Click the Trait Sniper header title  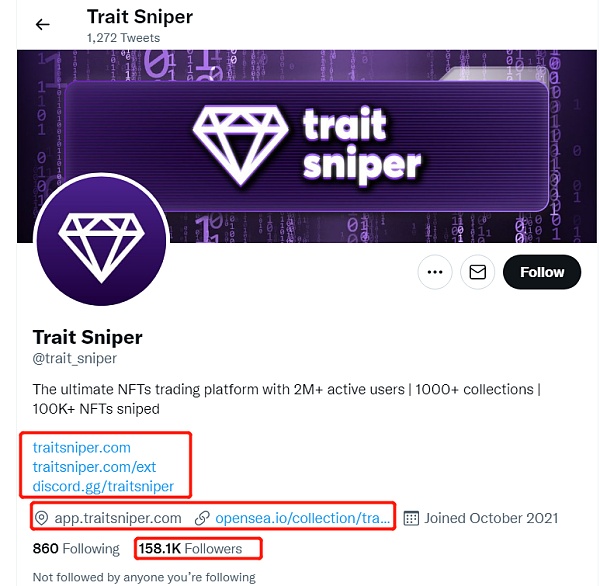pos(140,17)
